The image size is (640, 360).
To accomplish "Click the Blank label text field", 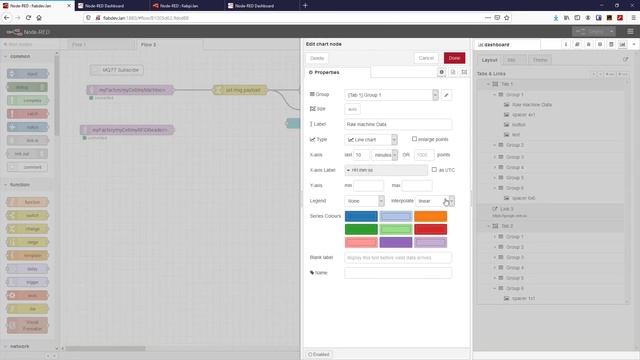I will 398,258.
